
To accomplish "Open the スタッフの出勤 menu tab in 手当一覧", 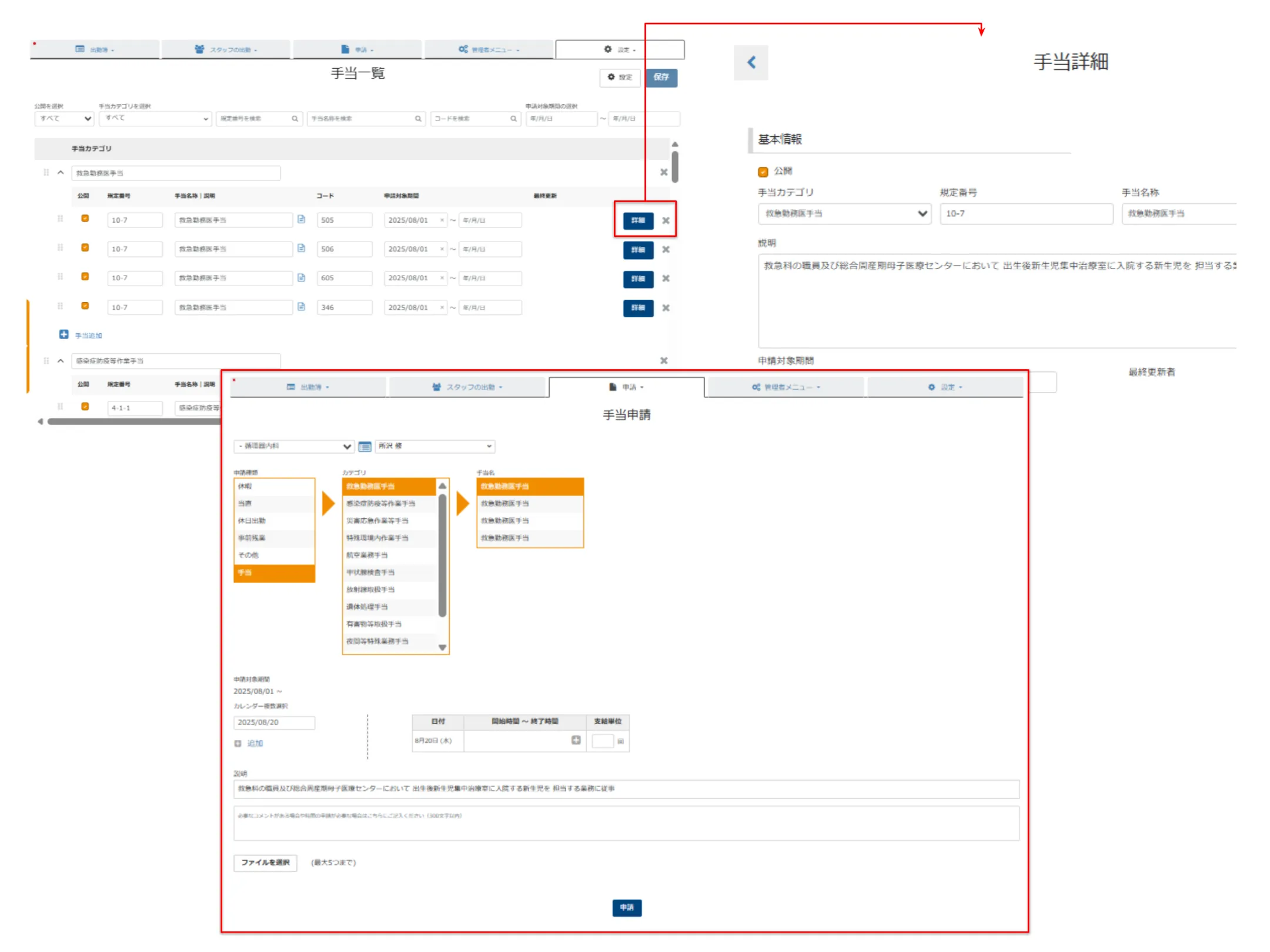I will [x=226, y=50].
